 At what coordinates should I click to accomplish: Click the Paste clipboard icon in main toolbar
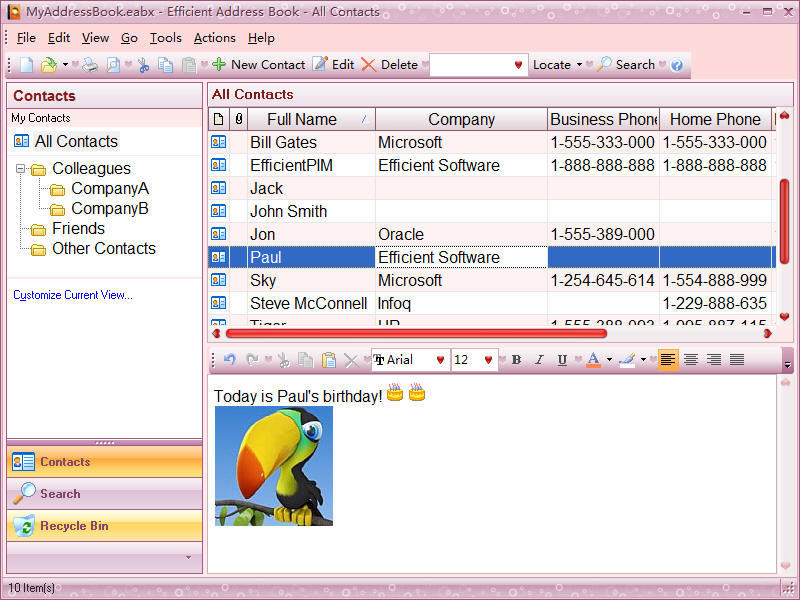pos(189,65)
